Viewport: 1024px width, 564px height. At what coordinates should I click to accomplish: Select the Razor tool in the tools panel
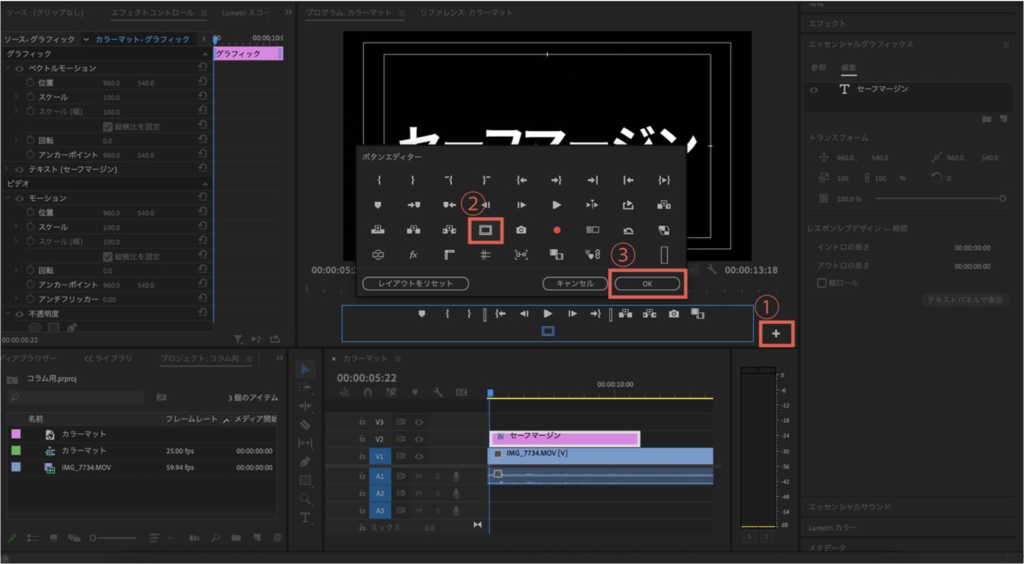click(x=306, y=424)
